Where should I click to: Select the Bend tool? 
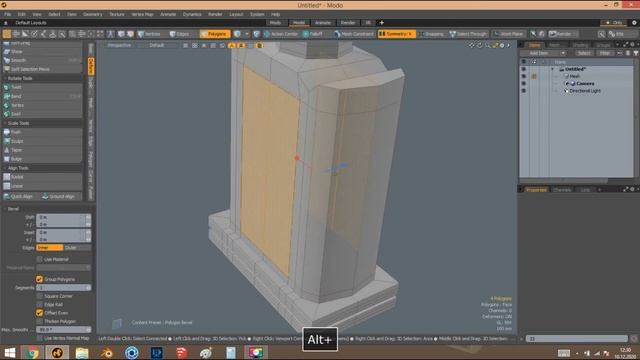pyautogui.click(x=42, y=96)
